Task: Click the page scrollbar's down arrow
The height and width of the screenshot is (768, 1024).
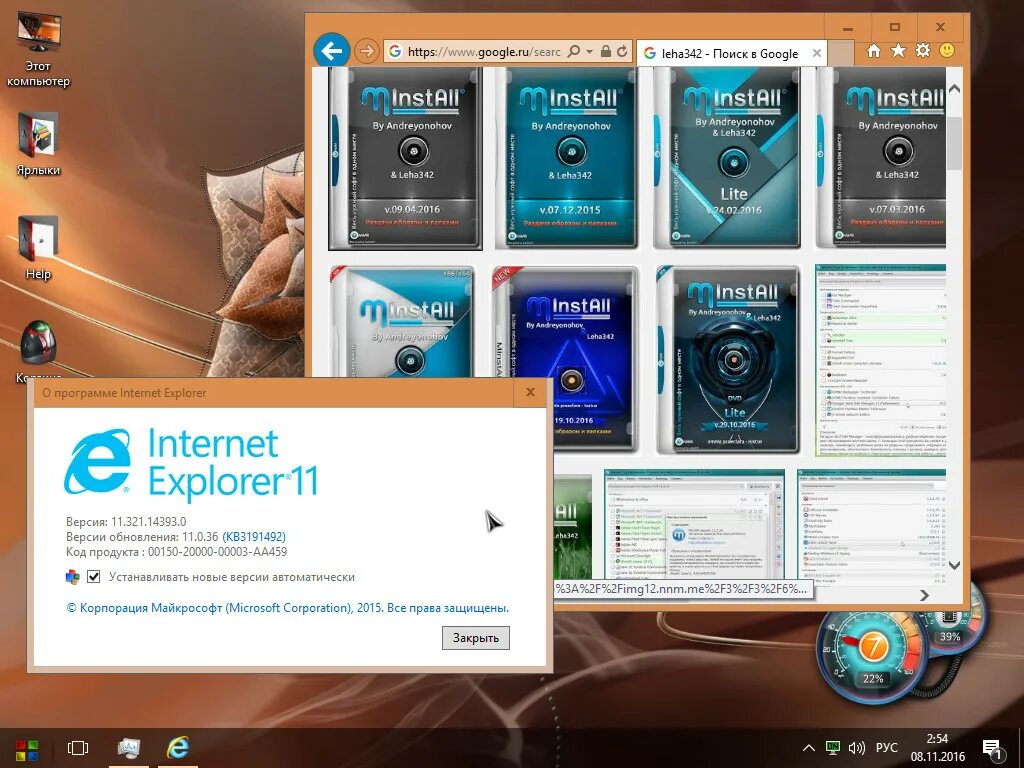Action: (x=954, y=565)
